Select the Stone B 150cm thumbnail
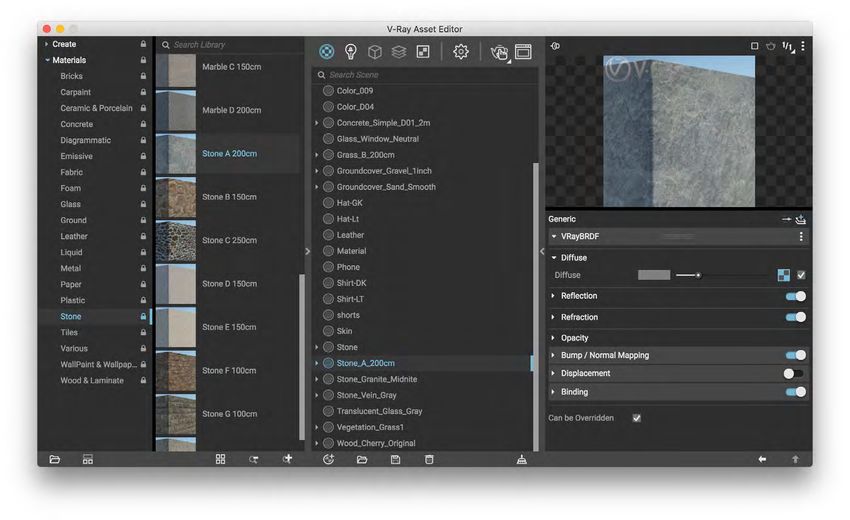Image resolution: width=850 pixels, height=520 pixels. click(x=176, y=197)
